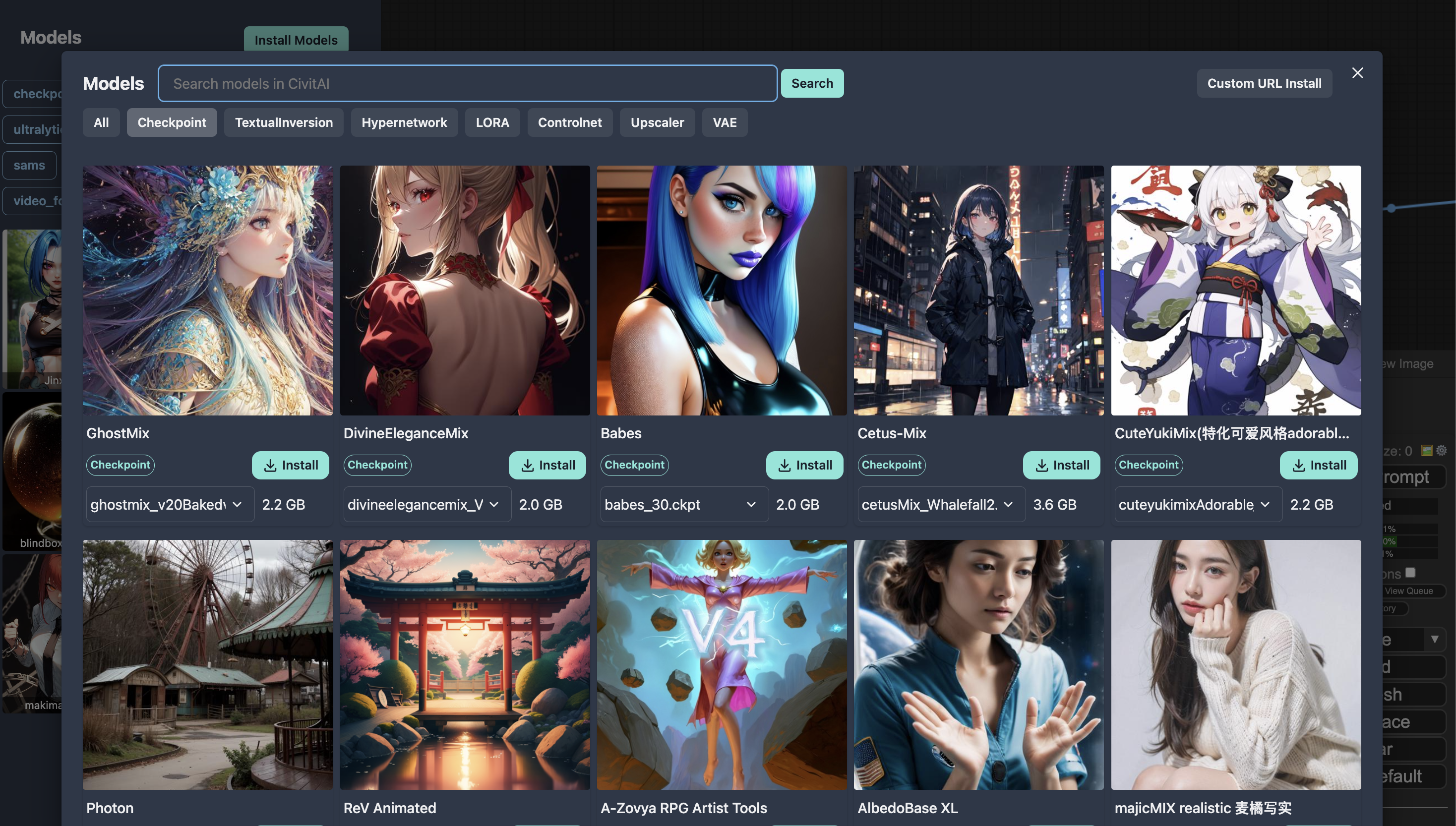Close the Models dialog with X
Image resolution: width=1456 pixels, height=826 pixels.
click(x=1357, y=72)
